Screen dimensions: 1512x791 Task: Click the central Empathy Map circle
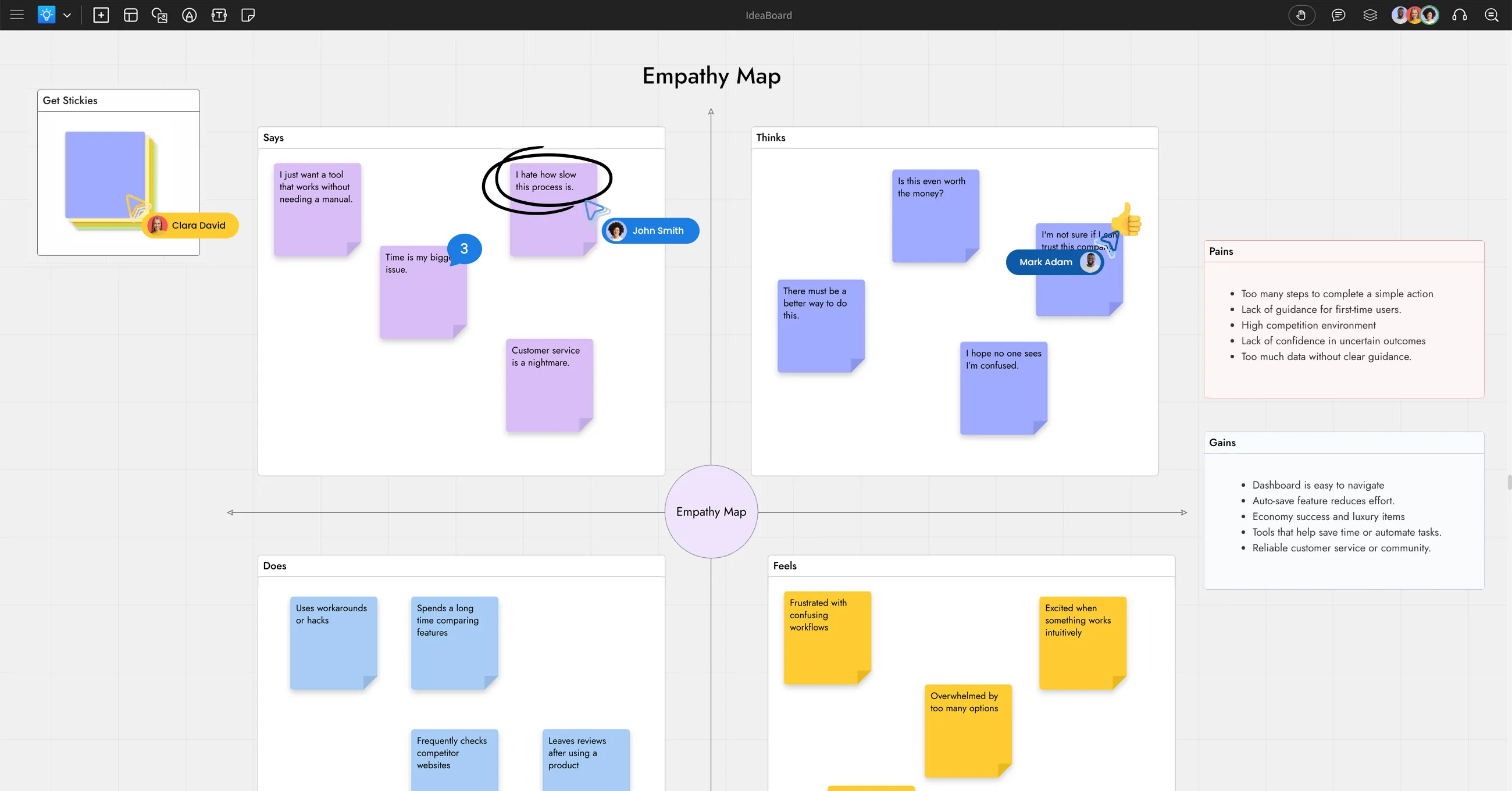tap(711, 511)
